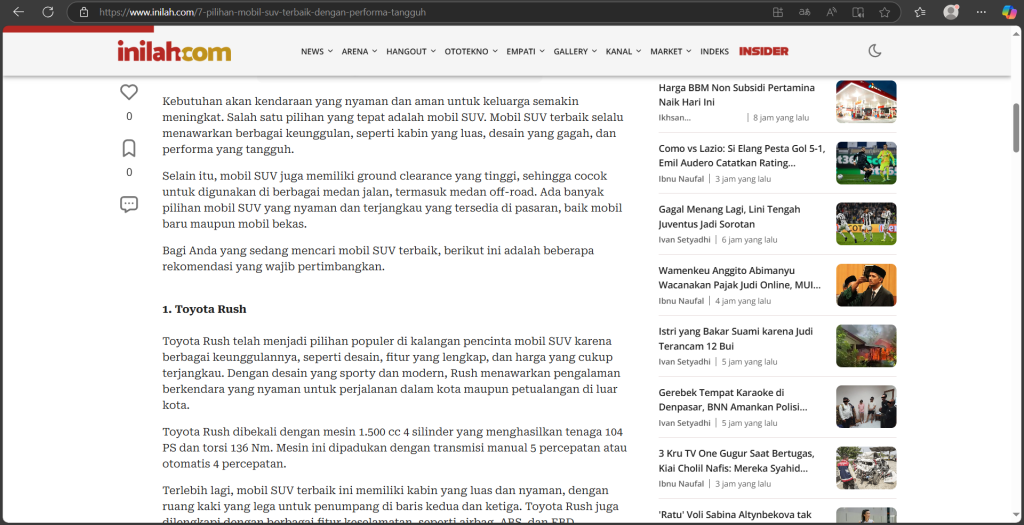View site security lock info
Viewport: 1024px width, 525px height.
(x=84, y=12)
